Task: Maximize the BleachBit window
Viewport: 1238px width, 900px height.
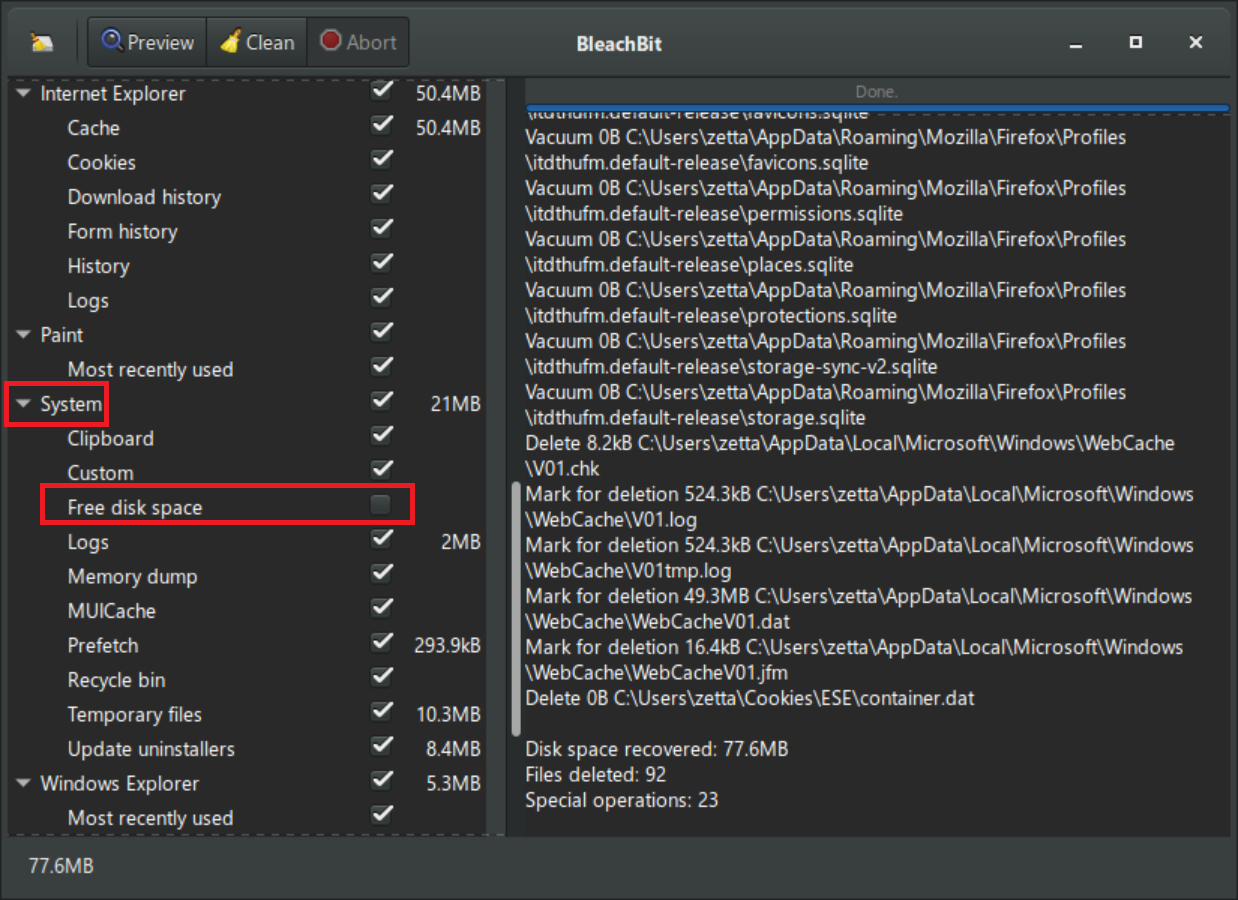Action: click(x=1135, y=43)
